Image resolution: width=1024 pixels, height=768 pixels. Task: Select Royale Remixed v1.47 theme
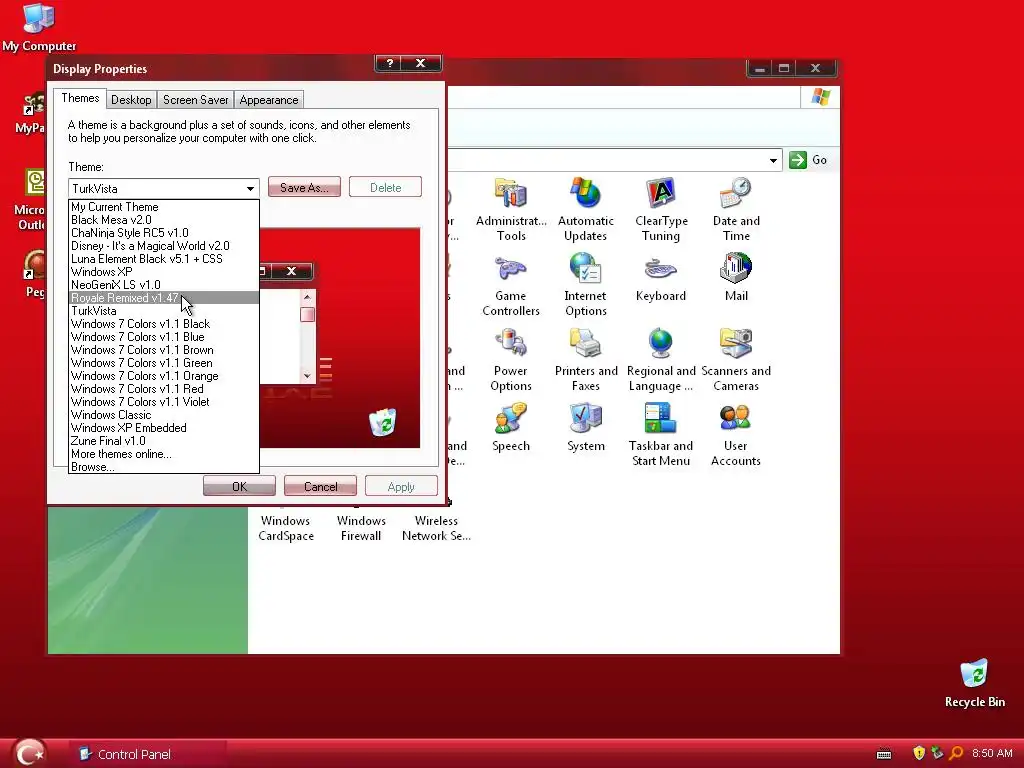point(164,298)
